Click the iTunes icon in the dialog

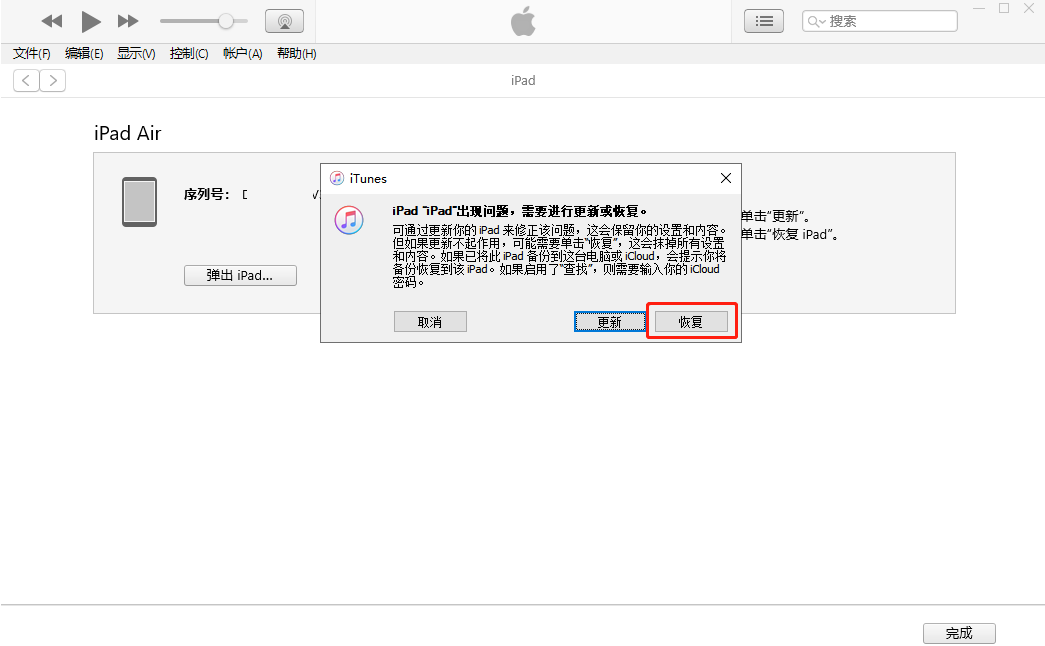(349, 220)
